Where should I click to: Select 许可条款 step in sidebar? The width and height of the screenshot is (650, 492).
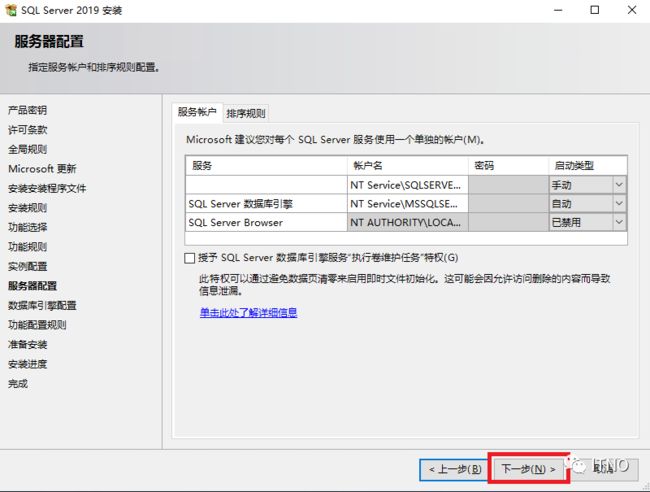(x=27, y=130)
